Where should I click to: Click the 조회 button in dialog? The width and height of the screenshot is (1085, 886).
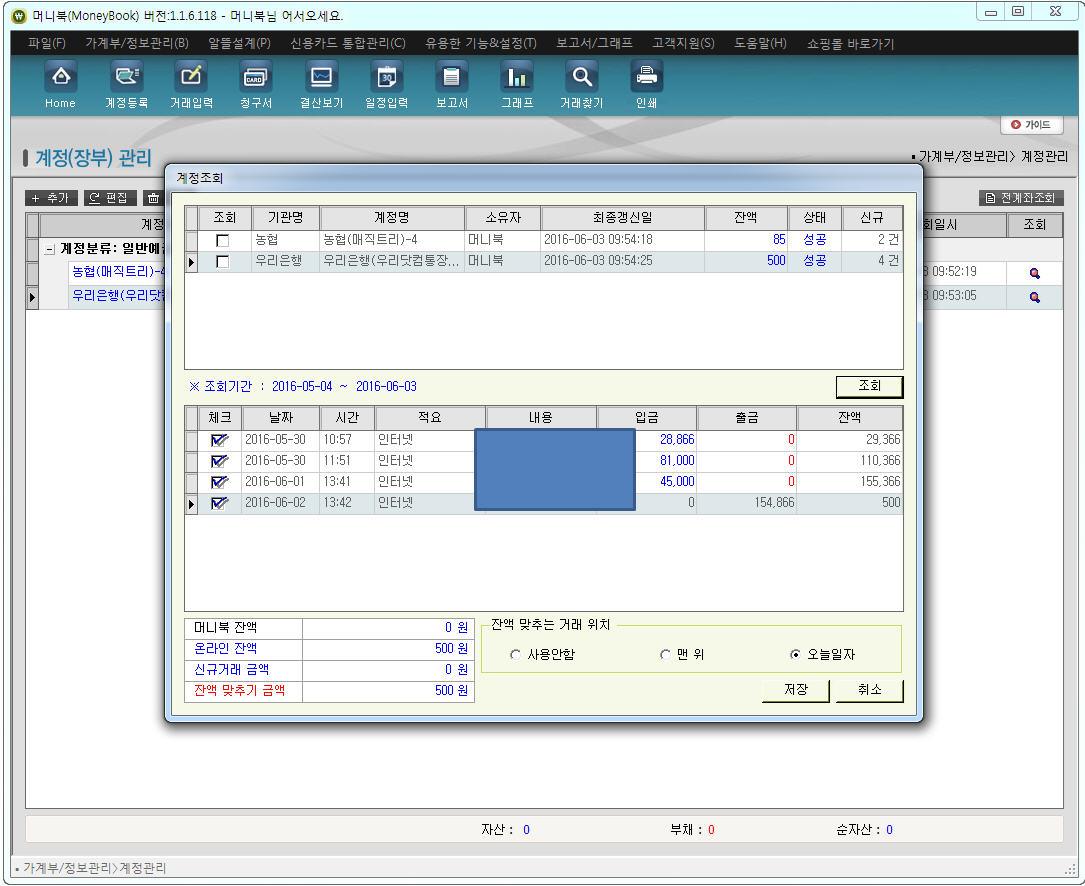coord(869,386)
